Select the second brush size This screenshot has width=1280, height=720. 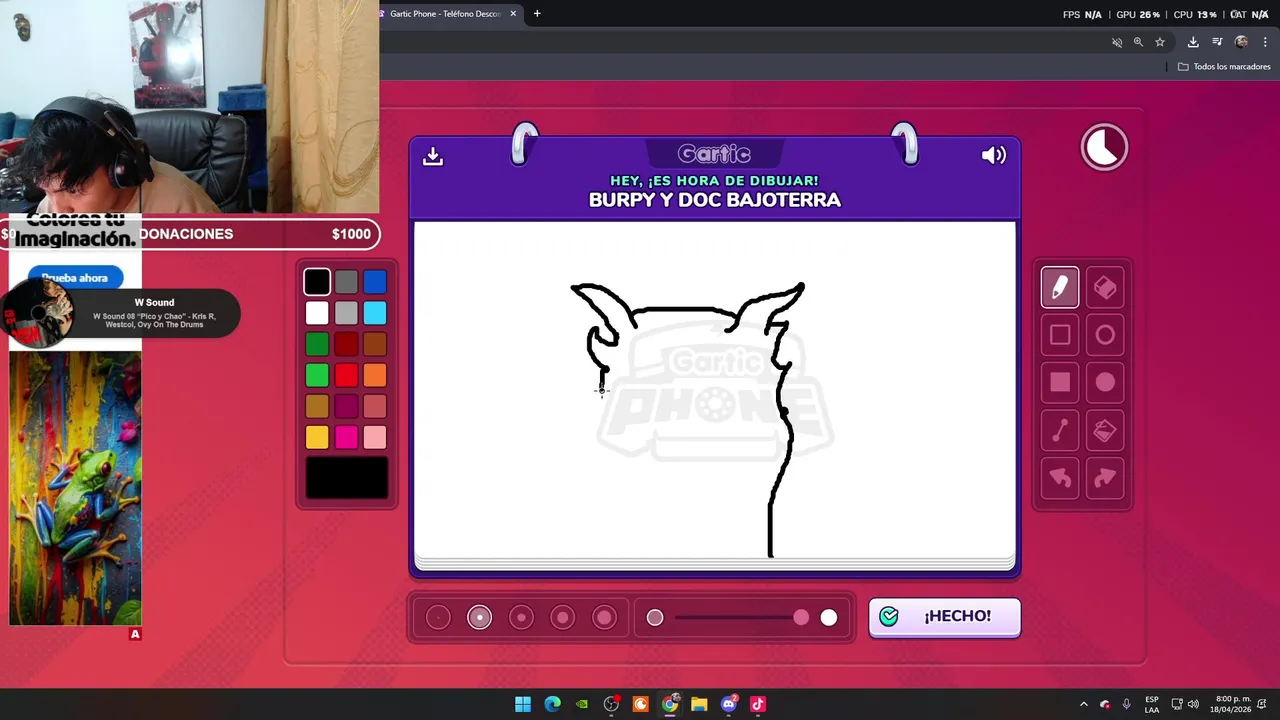pyautogui.click(x=480, y=618)
